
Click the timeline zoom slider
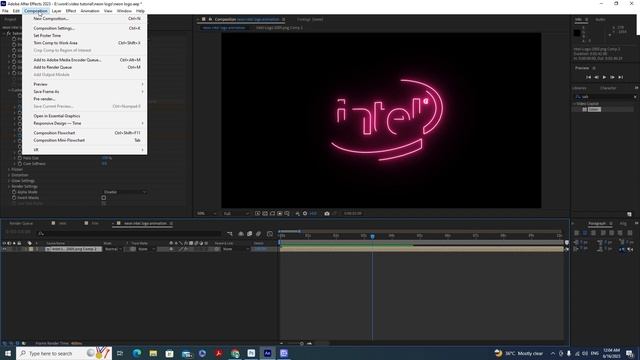click(302, 344)
